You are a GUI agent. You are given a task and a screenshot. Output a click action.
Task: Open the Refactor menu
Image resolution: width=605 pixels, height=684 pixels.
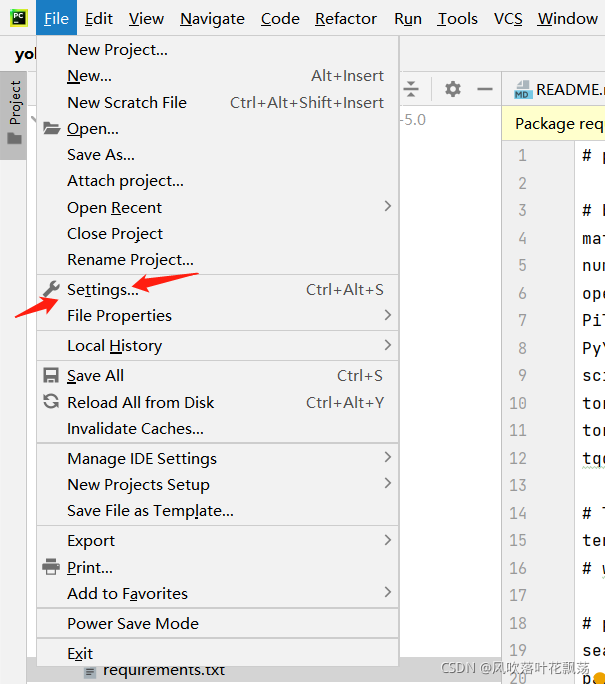(x=346, y=19)
